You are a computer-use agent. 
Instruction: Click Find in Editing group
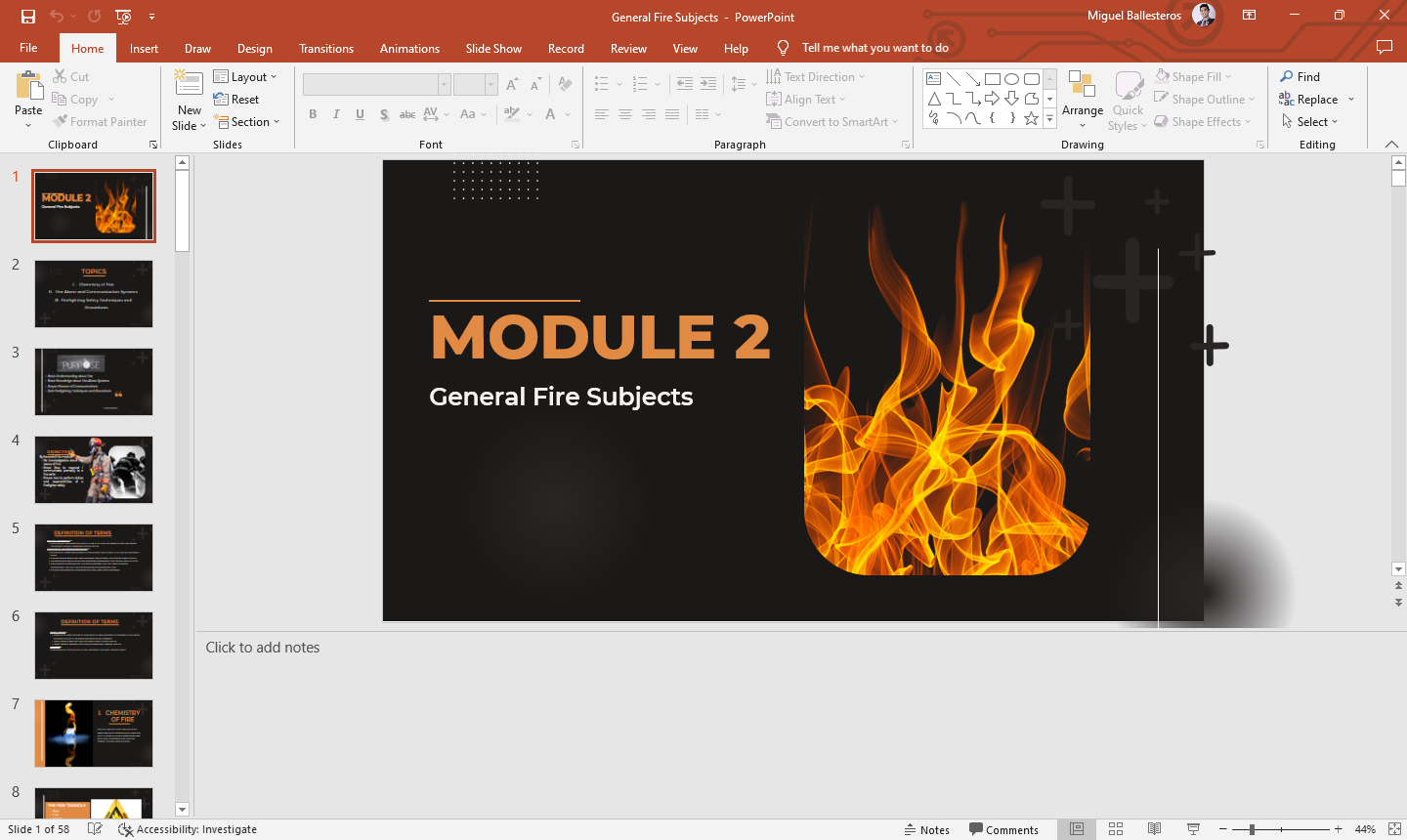pos(1300,77)
